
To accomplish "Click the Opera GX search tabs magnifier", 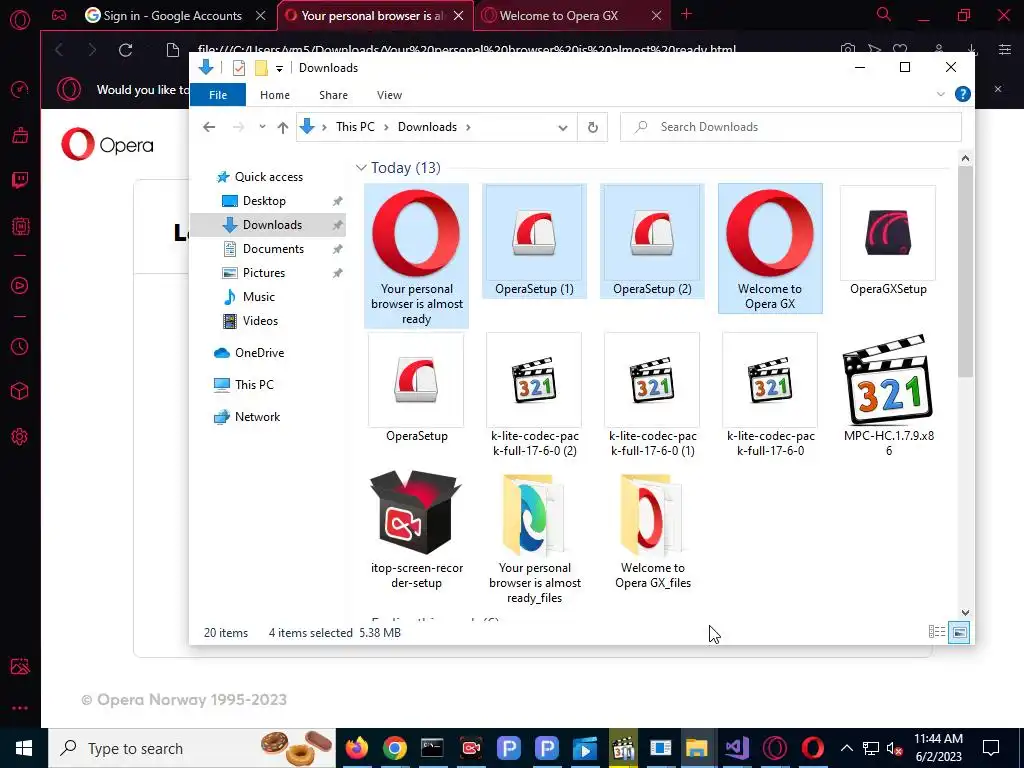I will (884, 14).
